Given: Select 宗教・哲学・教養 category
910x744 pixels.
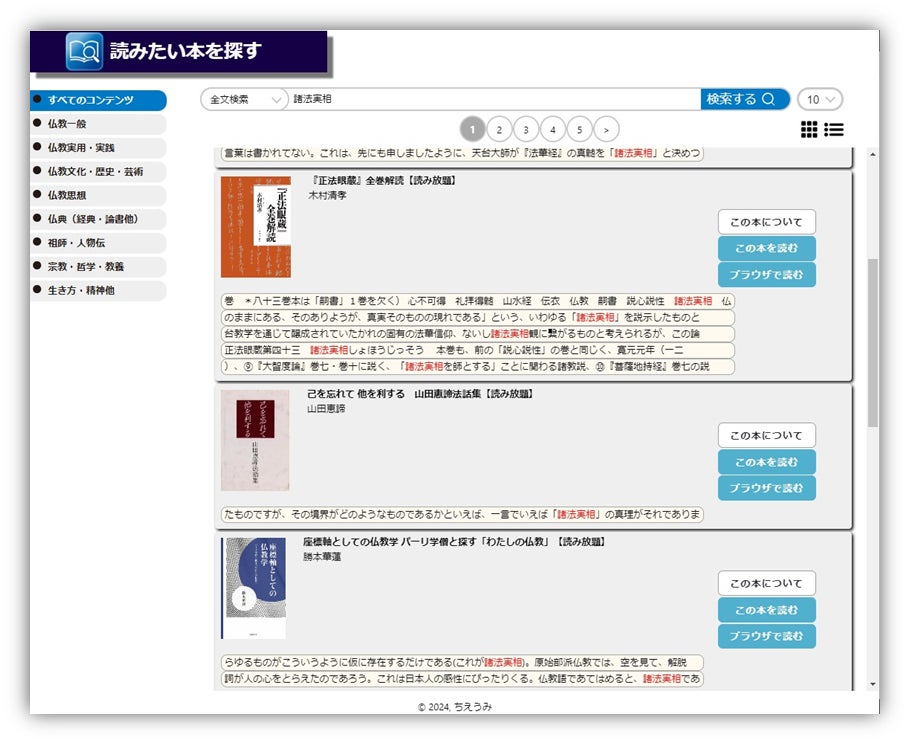Looking at the screenshot, I should (98, 266).
